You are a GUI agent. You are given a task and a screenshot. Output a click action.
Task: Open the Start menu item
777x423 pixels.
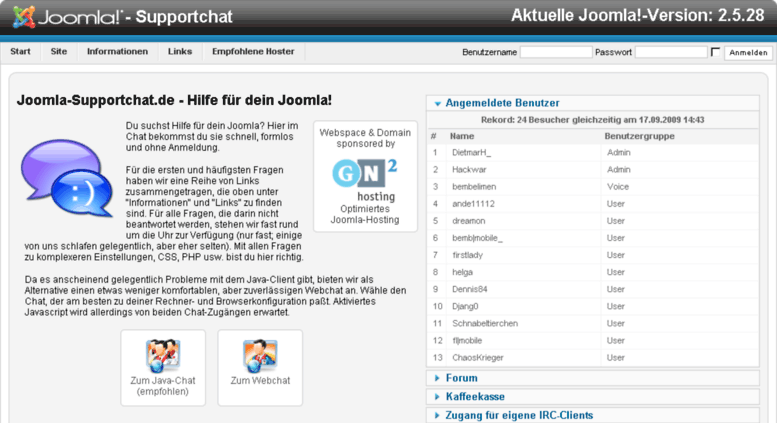[20, 52]
